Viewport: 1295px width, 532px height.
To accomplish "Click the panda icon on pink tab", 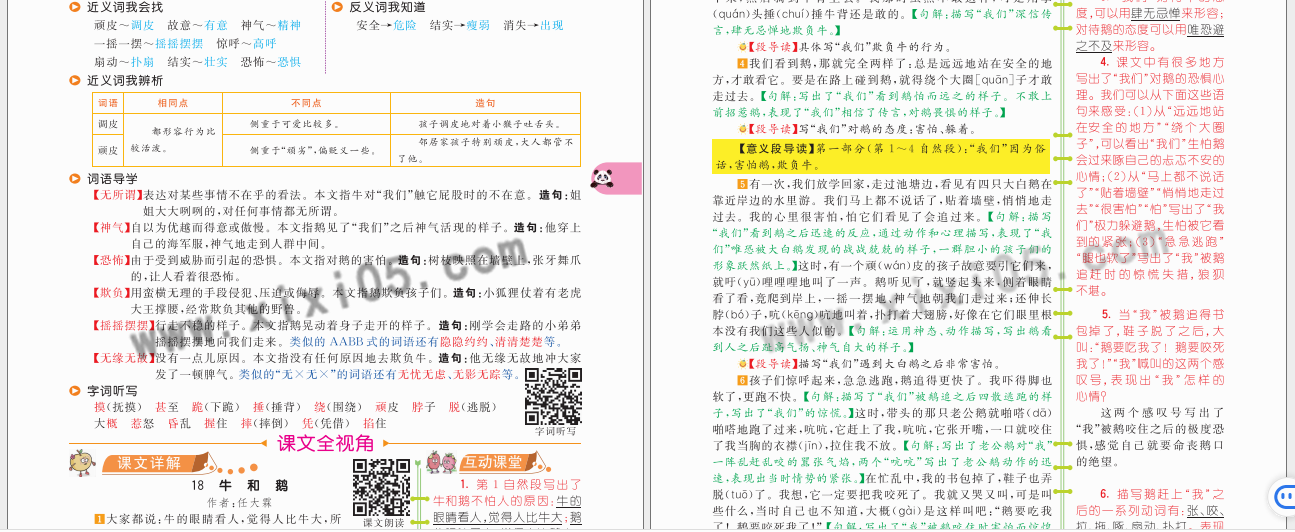I will click(602, 178).
